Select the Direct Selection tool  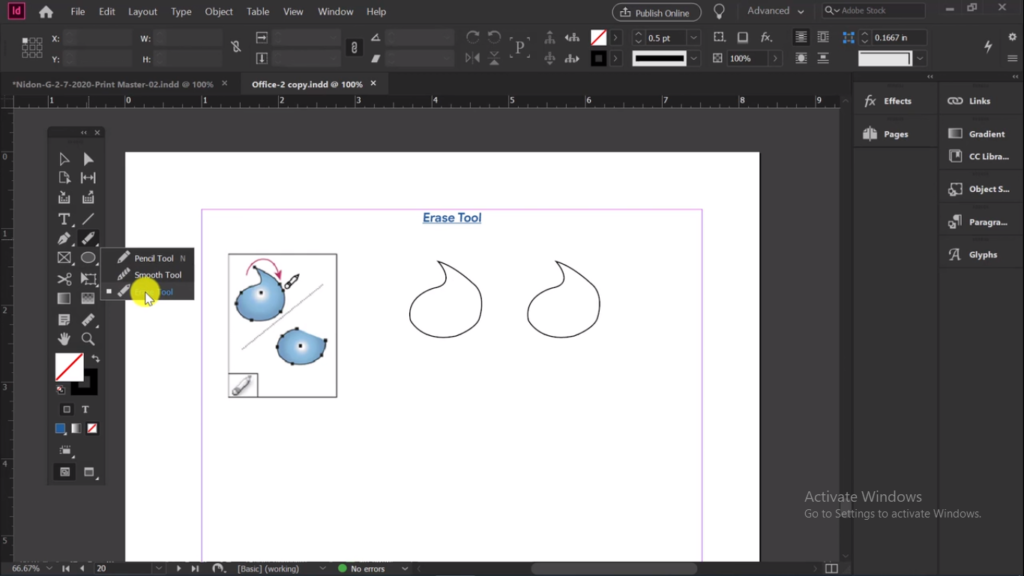88,159
